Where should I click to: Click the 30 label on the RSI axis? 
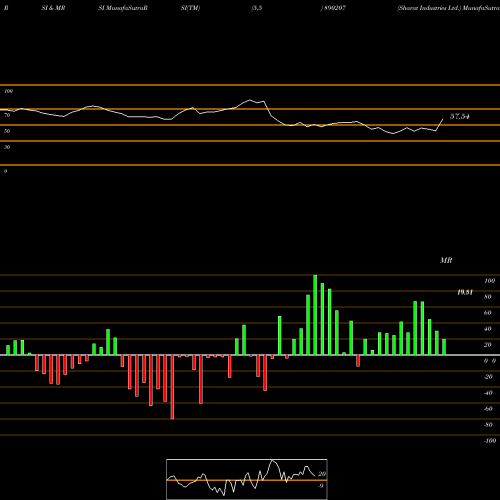pyautogui.click(x=7, y=147)
